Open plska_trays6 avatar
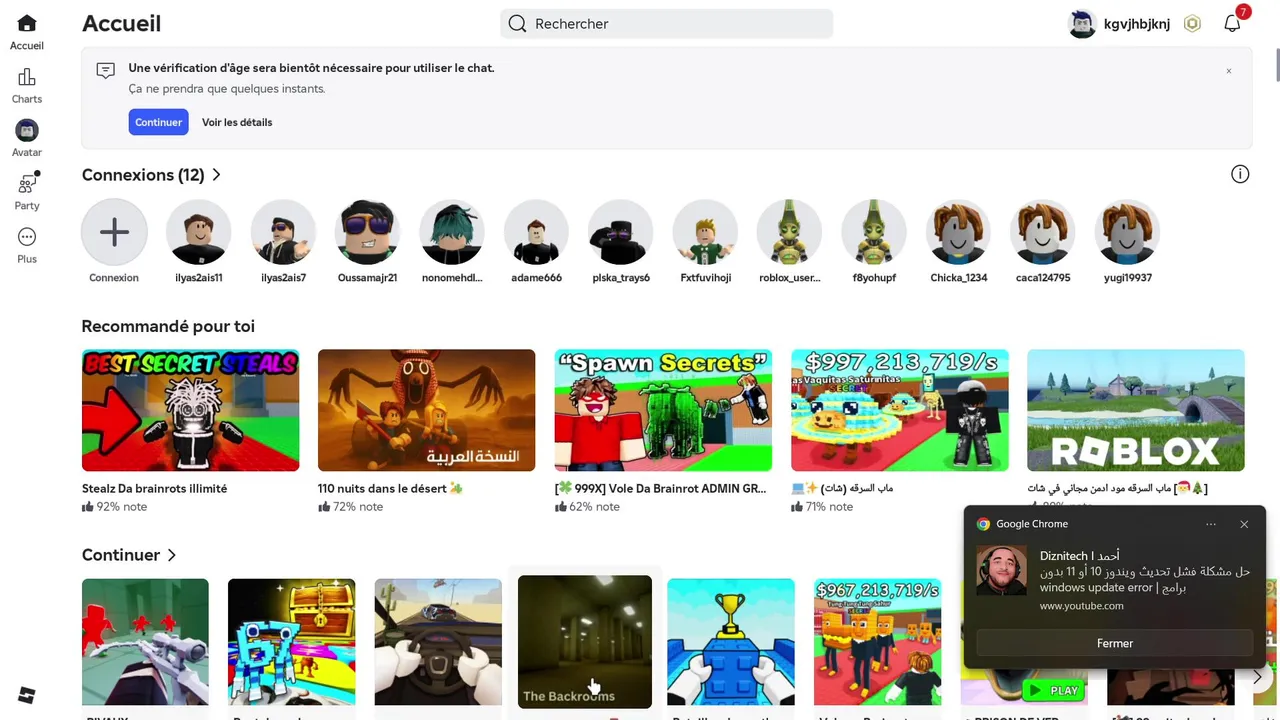The image size is (1280, 720). [621, 232]
